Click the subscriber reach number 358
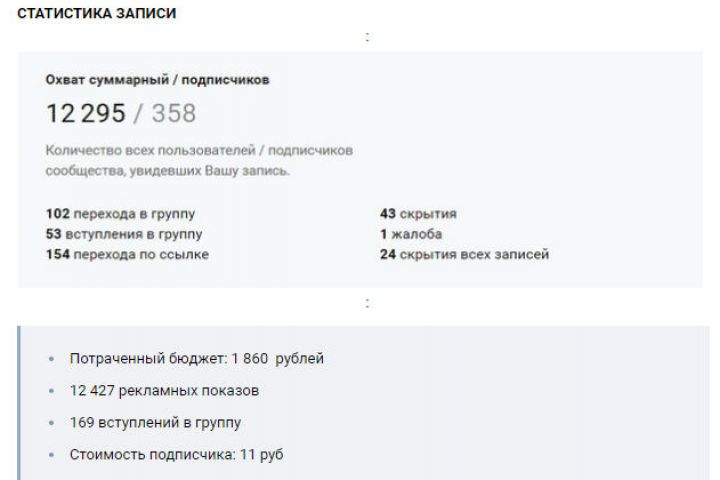 [x=173, y=113]
